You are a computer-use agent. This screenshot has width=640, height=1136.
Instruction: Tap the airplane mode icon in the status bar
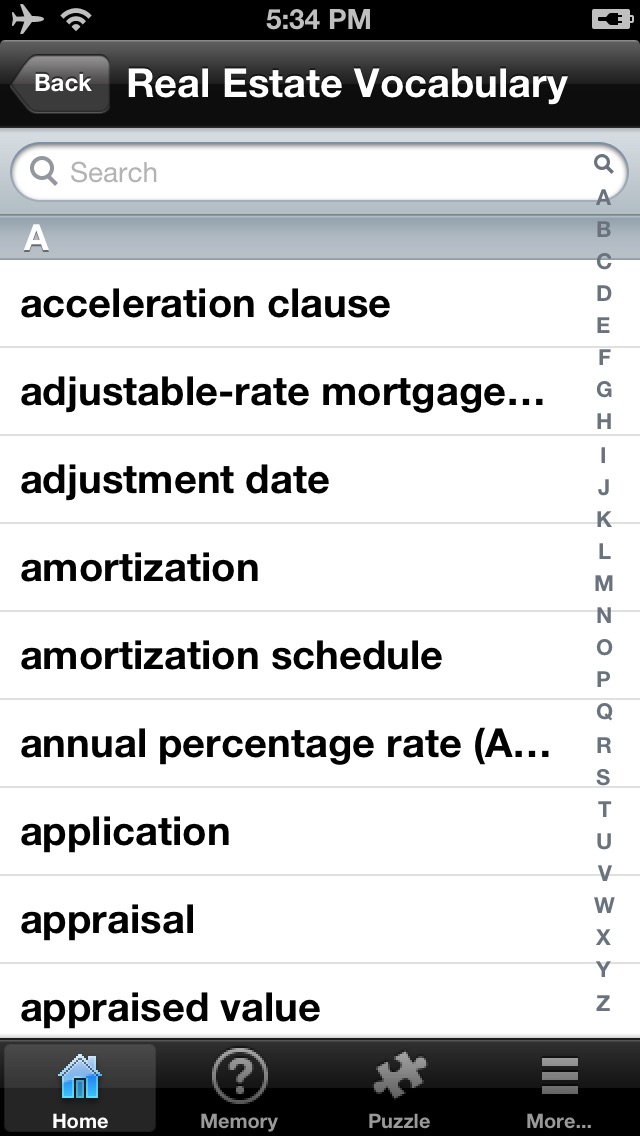click(28, 19)
